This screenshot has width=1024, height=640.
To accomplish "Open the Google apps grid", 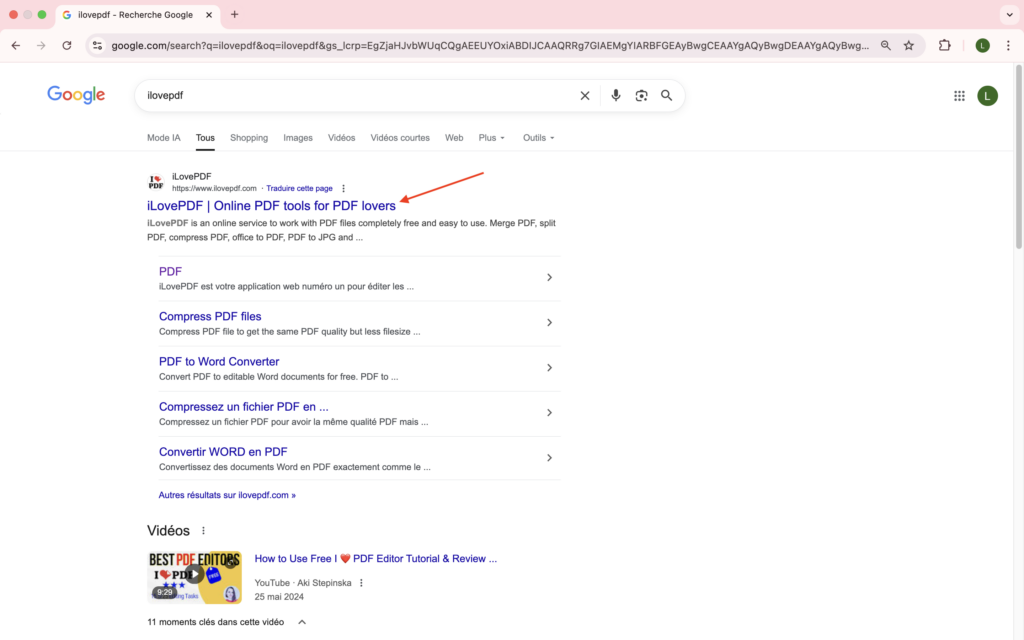I will point(959,96).
